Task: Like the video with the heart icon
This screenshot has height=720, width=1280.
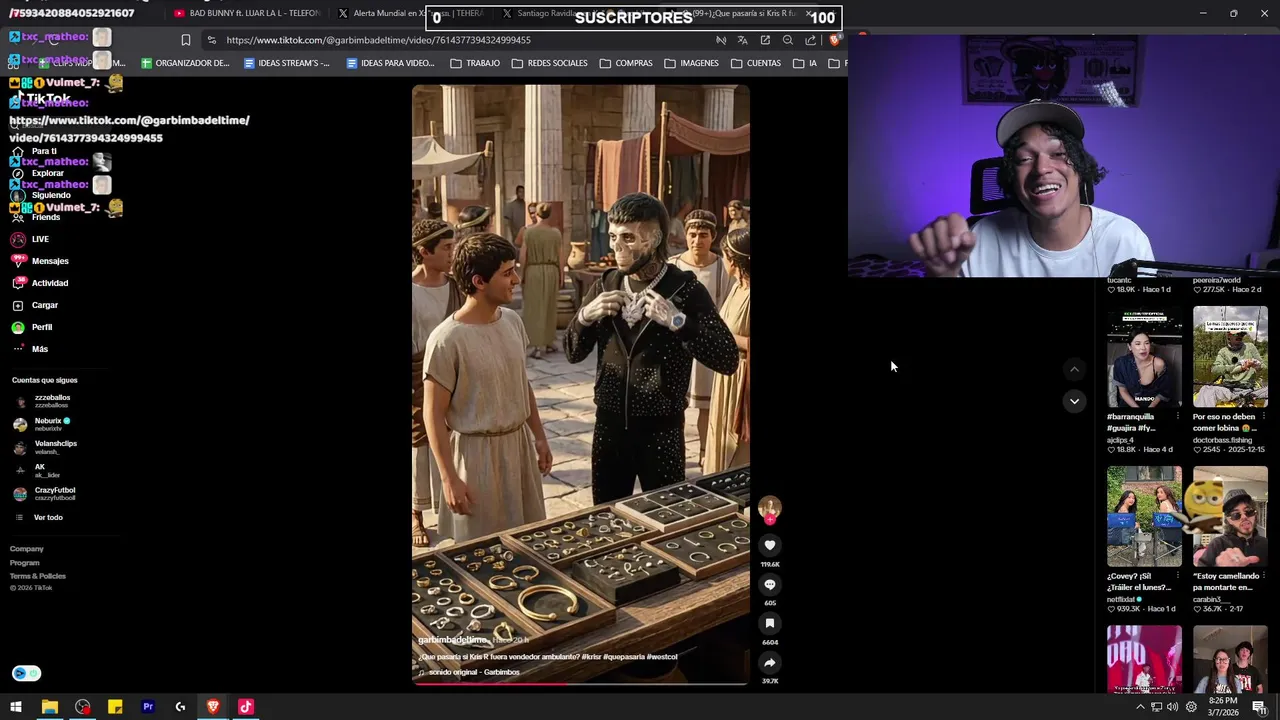Action: tap(769, 545)
